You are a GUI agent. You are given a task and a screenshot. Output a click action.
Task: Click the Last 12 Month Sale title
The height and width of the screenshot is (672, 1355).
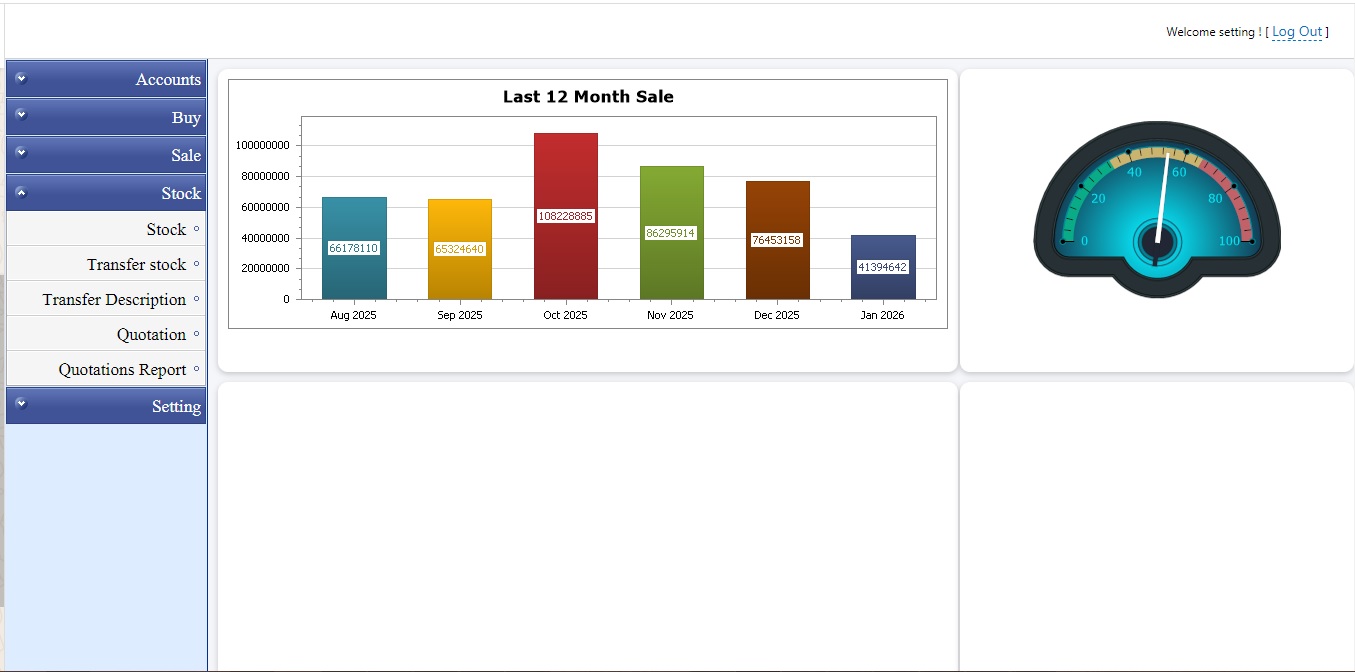tap(588, 97)
